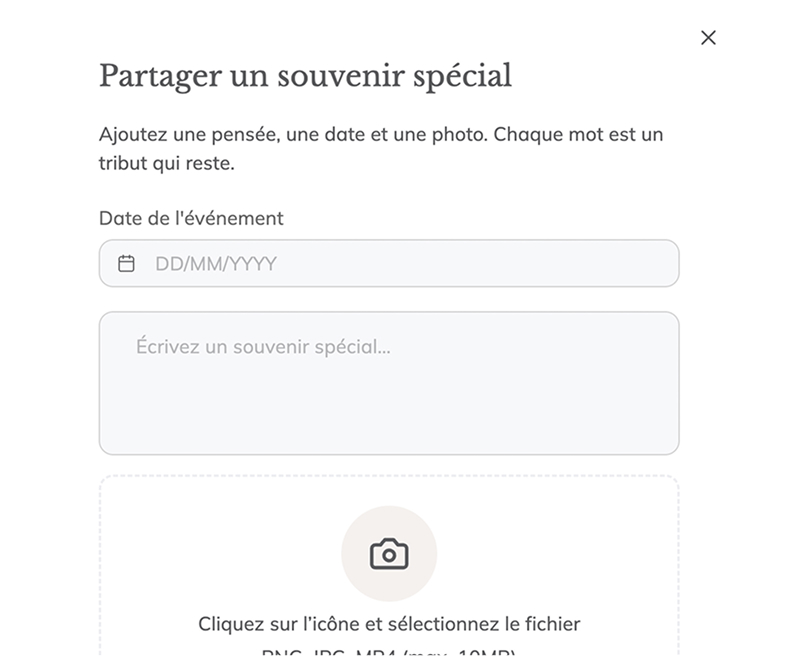804x656 pixels.
Task: Select a photo using the camera icon
Action: pyautogui.click(x=389, y=554)
